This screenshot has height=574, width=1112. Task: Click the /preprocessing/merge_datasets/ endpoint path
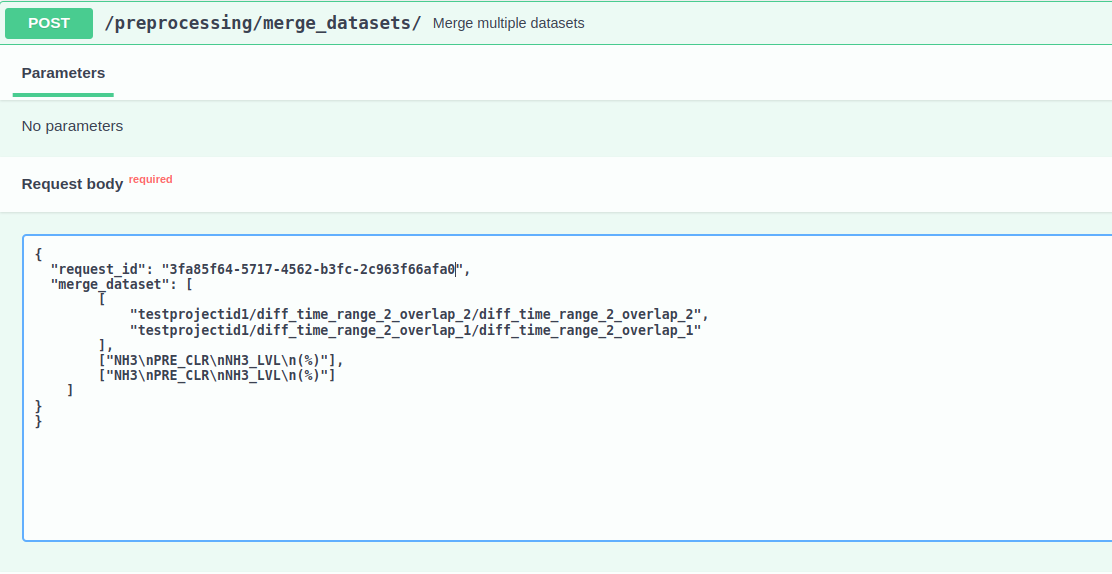click(263, 23)
